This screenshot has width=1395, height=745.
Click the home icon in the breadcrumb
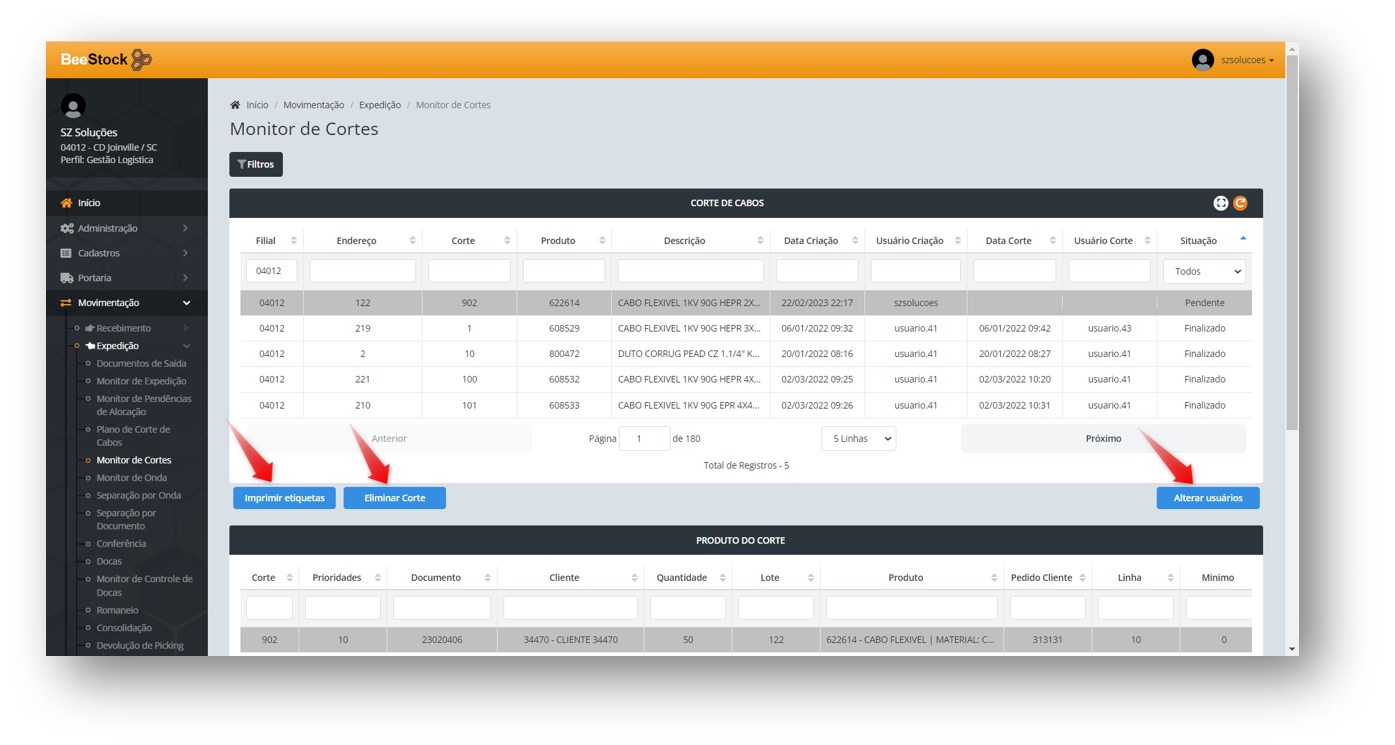coord(235,105)
